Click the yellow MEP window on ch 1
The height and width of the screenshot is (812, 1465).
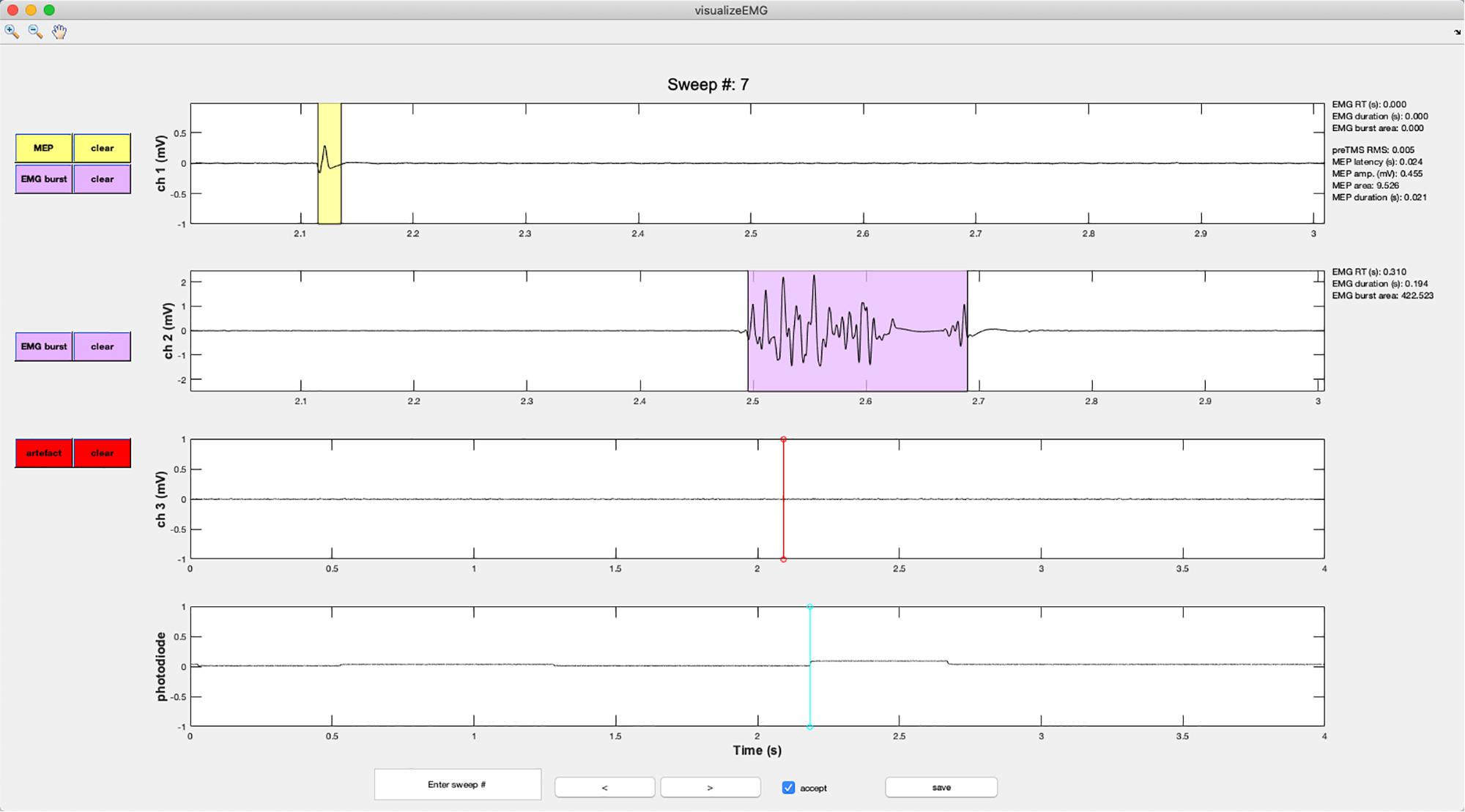[330, 163]
